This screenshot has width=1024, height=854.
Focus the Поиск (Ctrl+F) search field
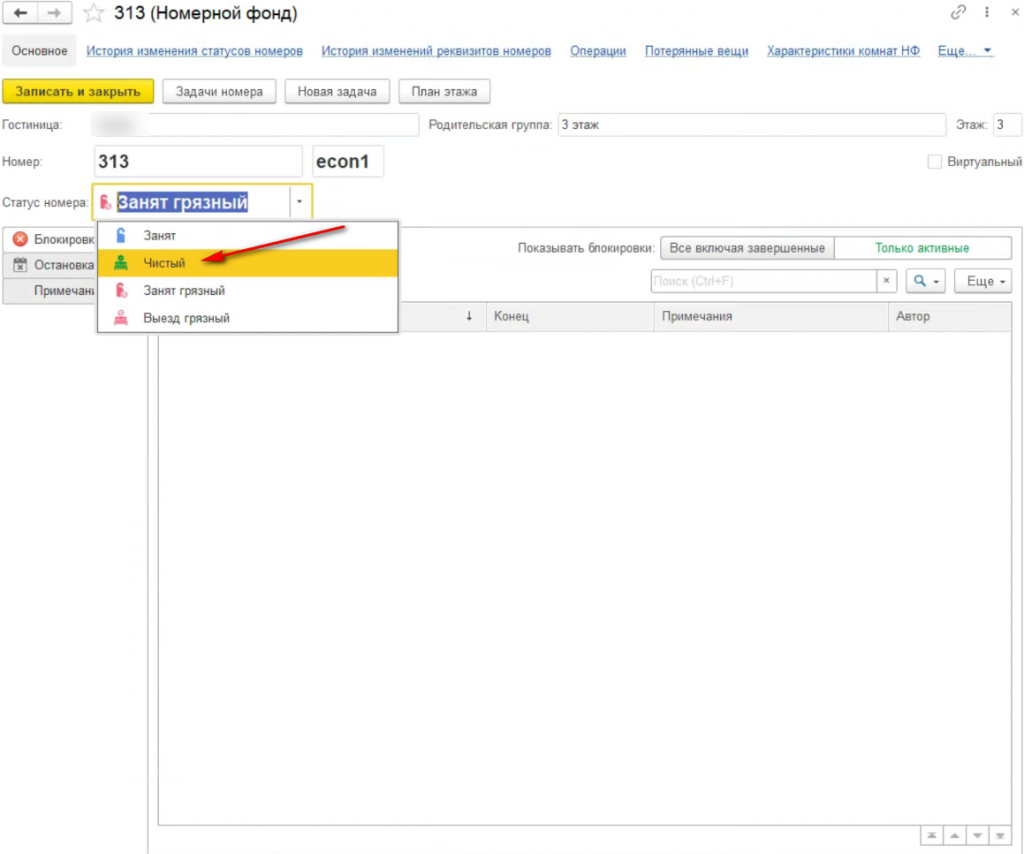click(x=763, y=281)
